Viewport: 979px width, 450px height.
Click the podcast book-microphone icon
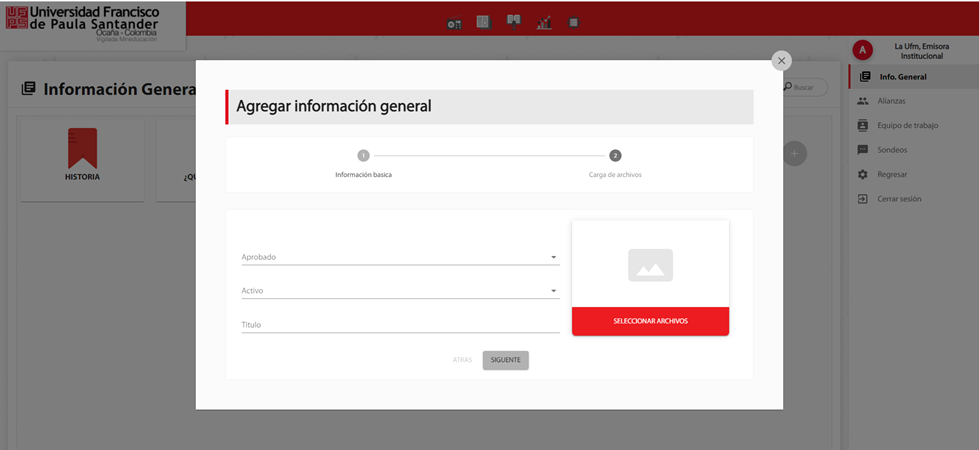coord(513,21)
